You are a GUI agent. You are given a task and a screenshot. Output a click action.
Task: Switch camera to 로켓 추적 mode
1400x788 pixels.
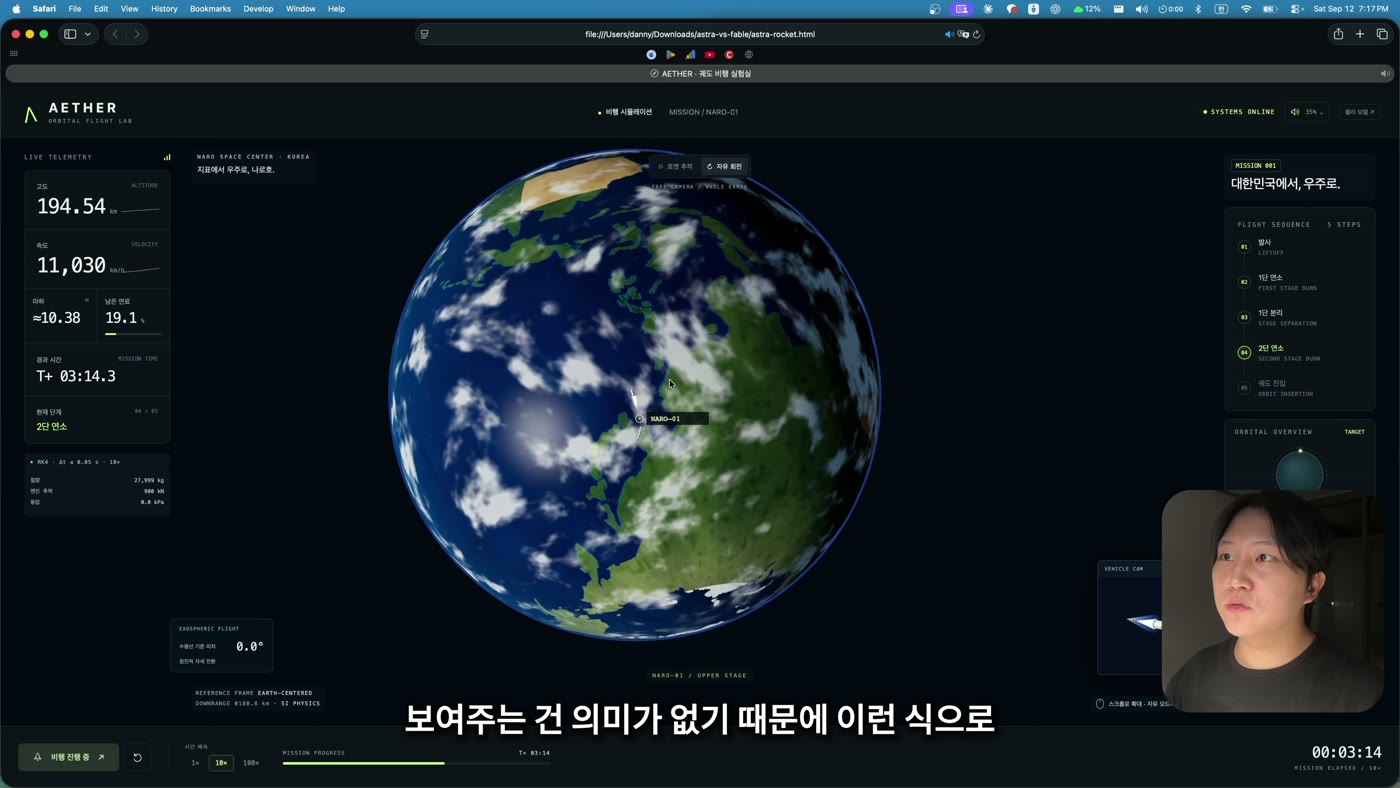675,167
